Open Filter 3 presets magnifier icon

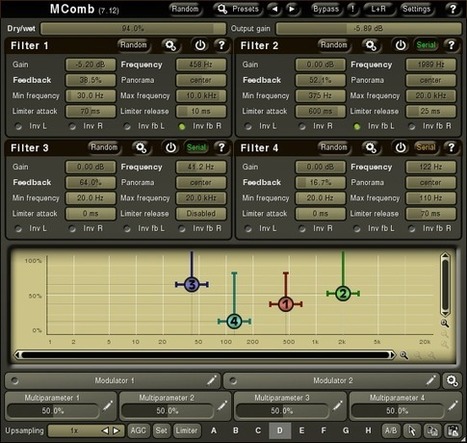(141, 147)
